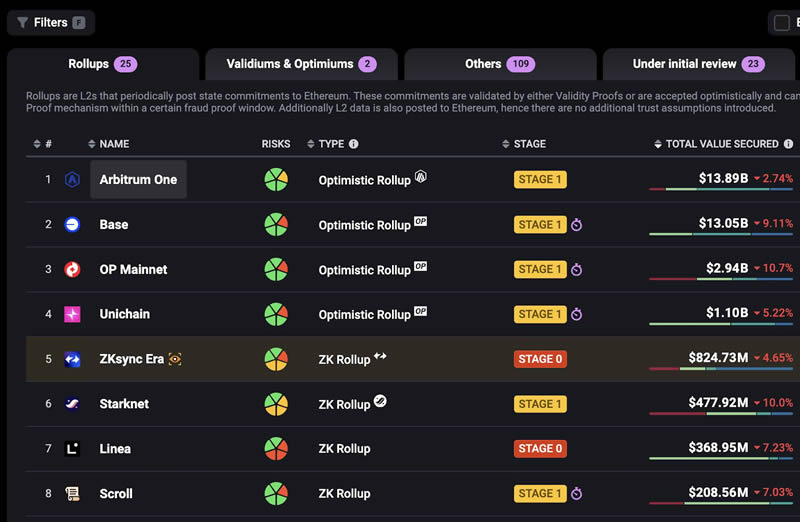The image size is (800, 522).
Task: Click the Unichain pink logo icon
Action: pyautogui.click(x=72, y=314)
